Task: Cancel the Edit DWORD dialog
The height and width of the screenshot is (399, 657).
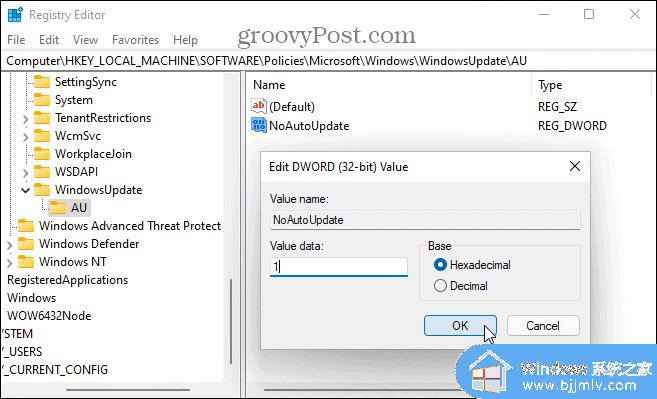Action: pyautogui.click(x=543, y=326)
